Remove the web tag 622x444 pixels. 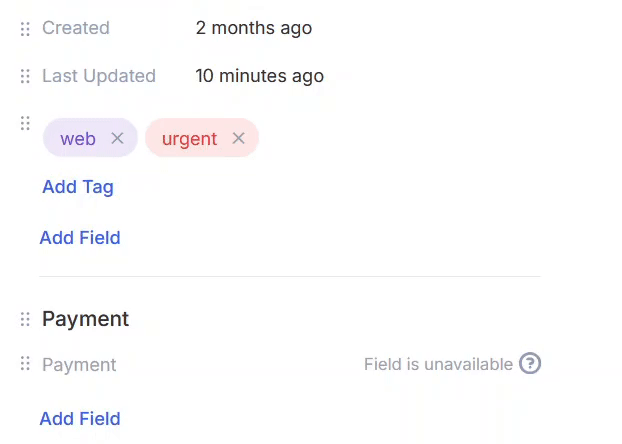[x=117, y=139]
